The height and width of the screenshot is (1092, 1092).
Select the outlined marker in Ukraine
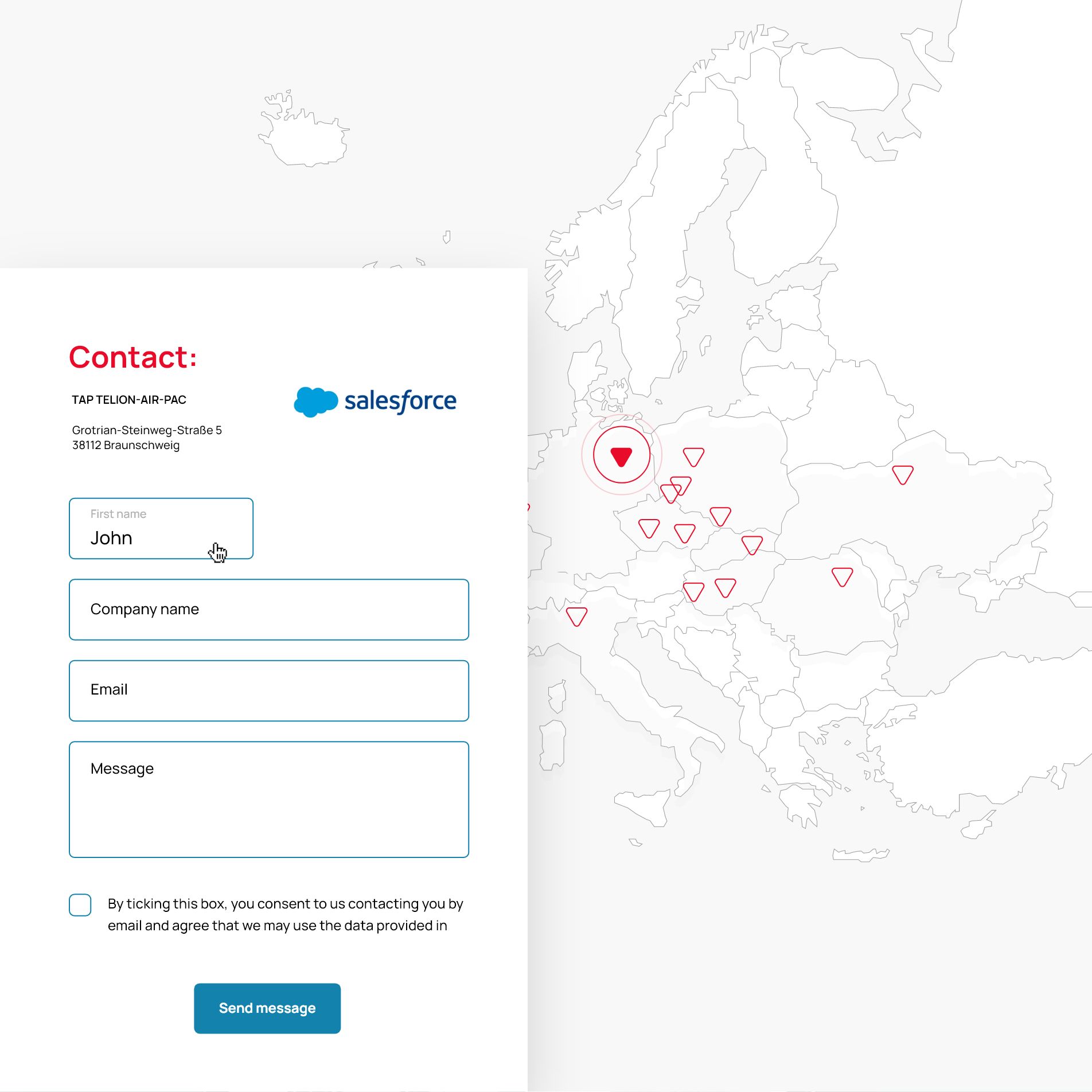[902, 474]
